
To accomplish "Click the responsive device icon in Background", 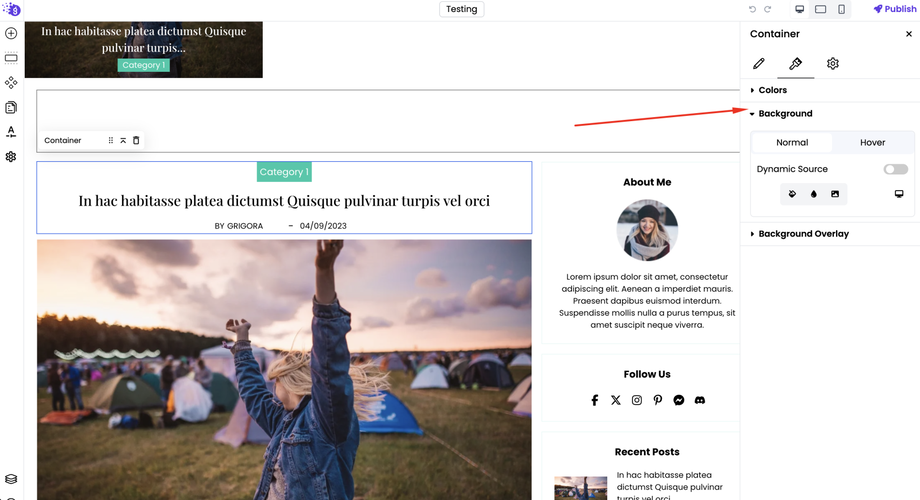I will point(899,194).
